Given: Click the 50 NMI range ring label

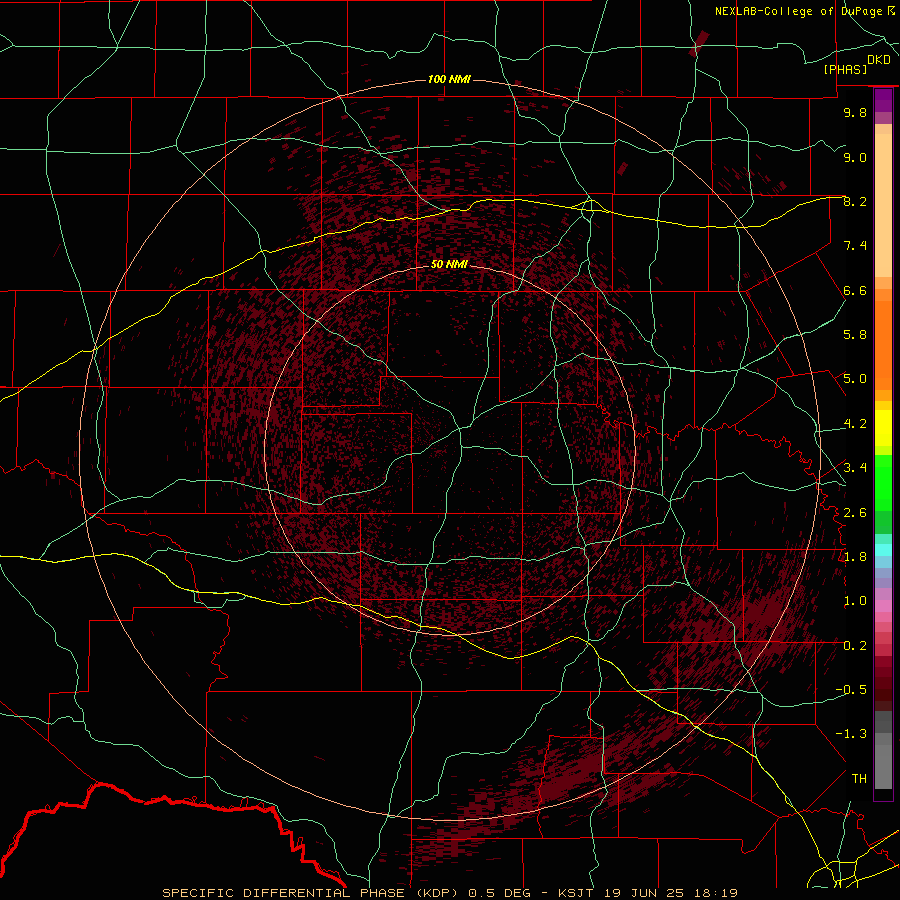Looking at the screenshot, I should point(449,264).
